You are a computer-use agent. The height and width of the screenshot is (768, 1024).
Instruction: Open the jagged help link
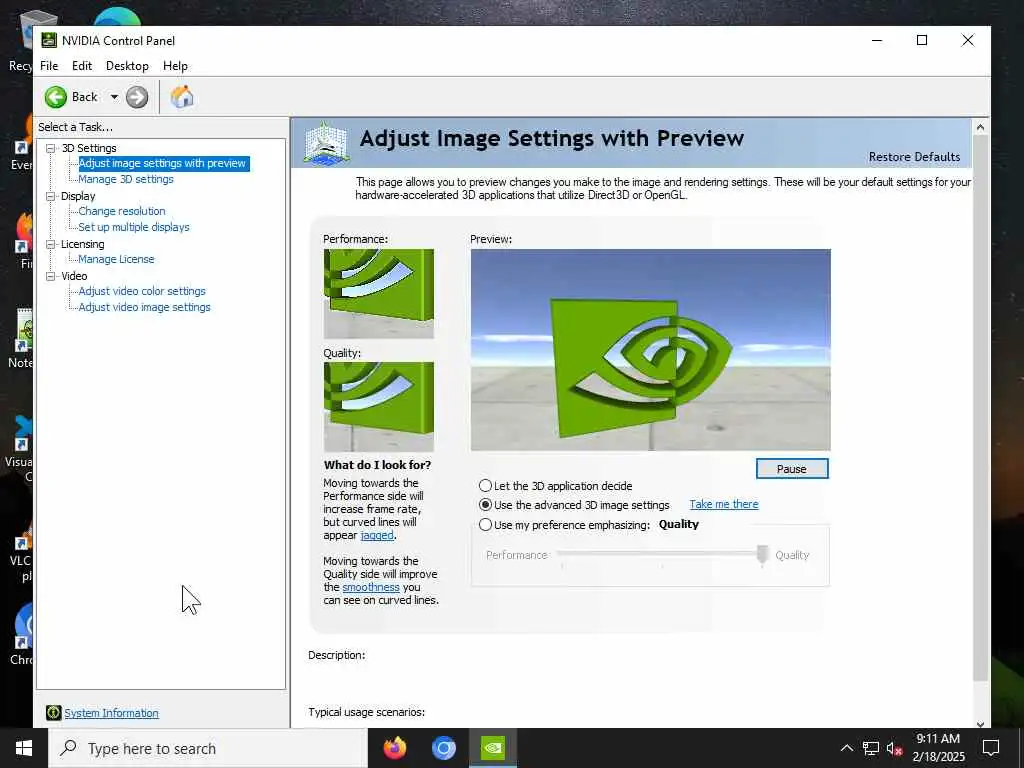pos(377,535)
